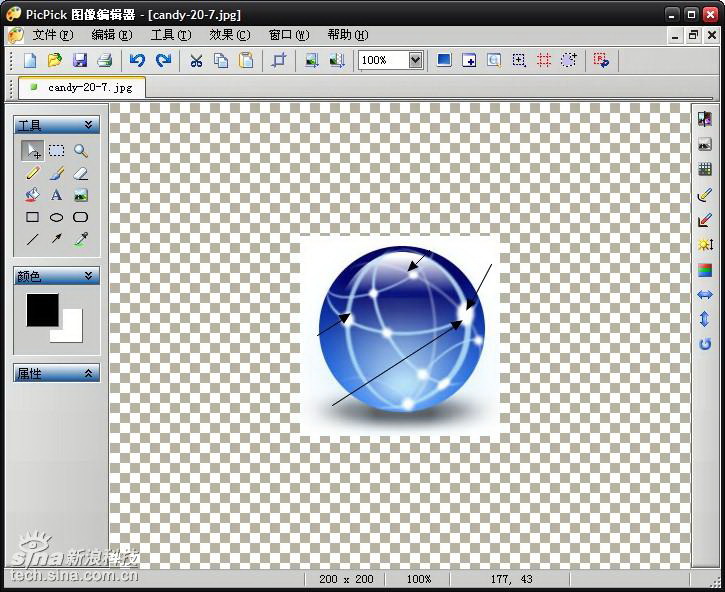Viewport: 725px width, 592px height.
Task: Select the rectangular marquee tool
Action: (56, 151)
